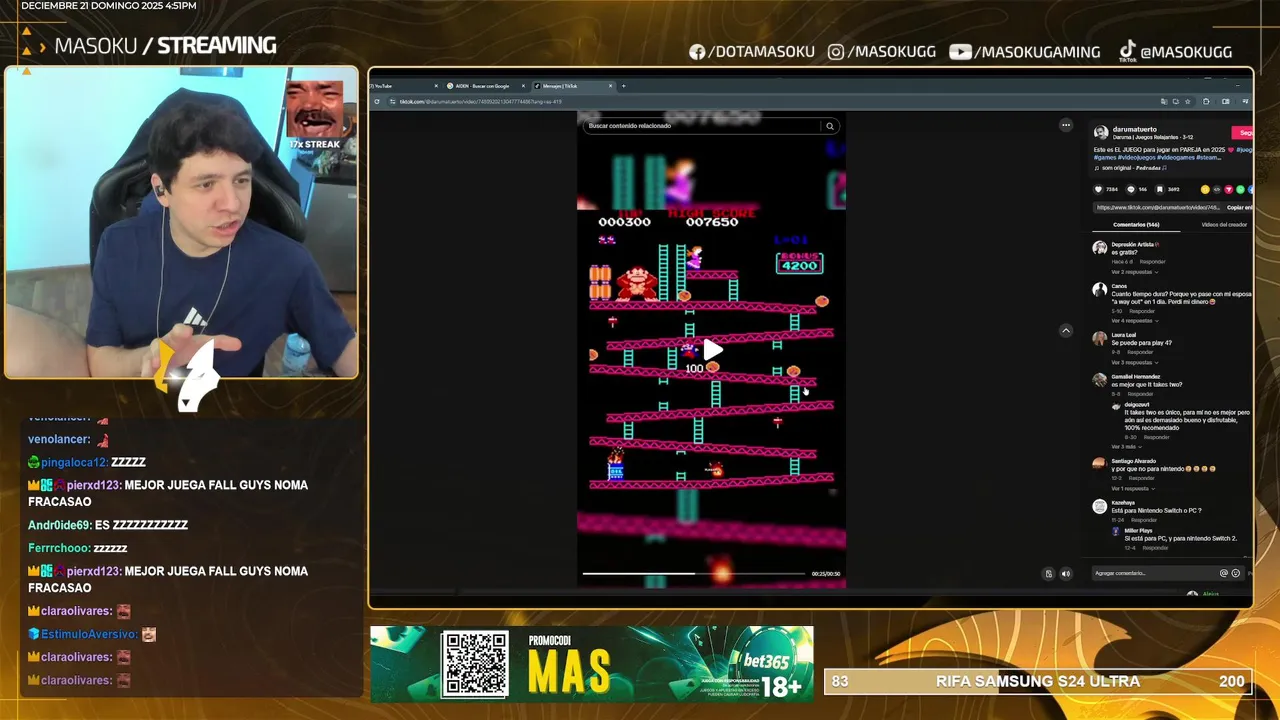Save video with the bookmark icon
Viewport: 1280px width, 720px height.
1160,189
